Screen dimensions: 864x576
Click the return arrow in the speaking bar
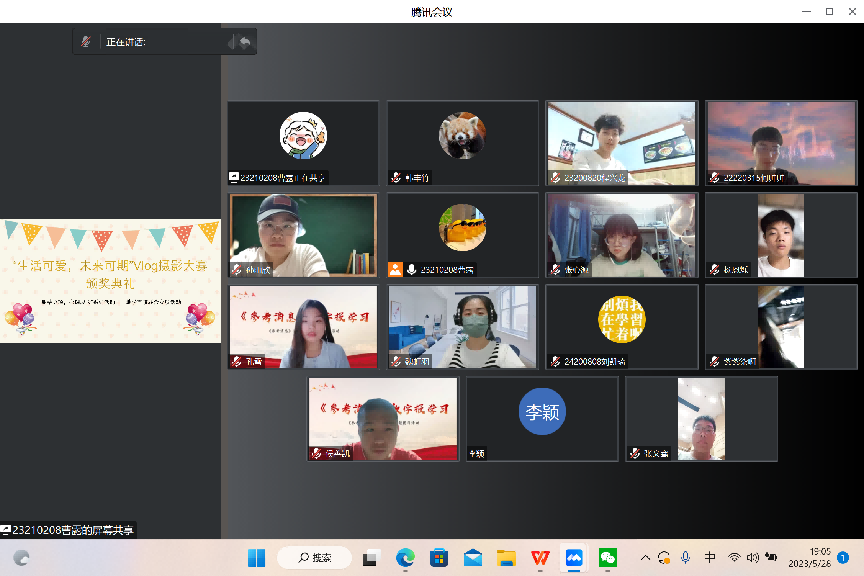tap(245, 42)
